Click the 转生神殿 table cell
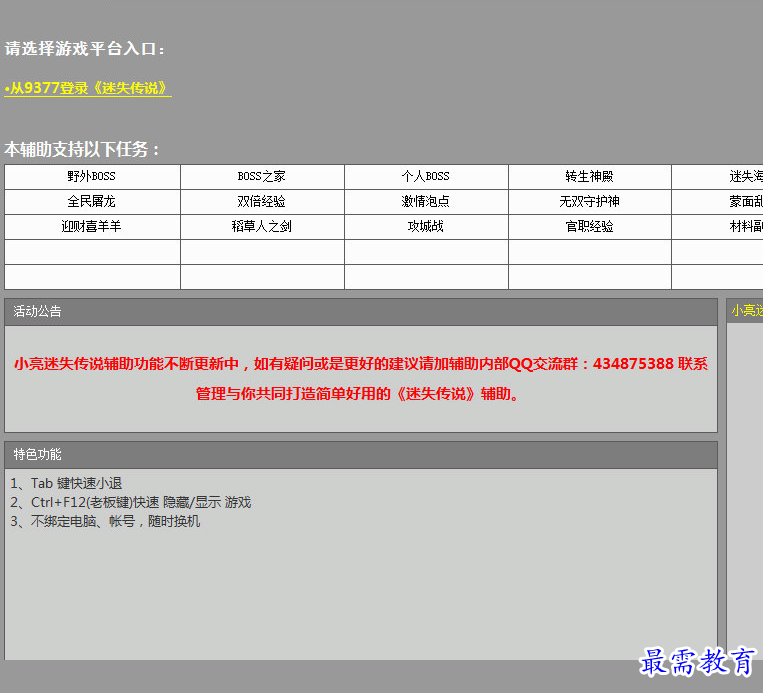Viewport: 763px width, 693px height. pyautogui.click(x=590, y=177)
